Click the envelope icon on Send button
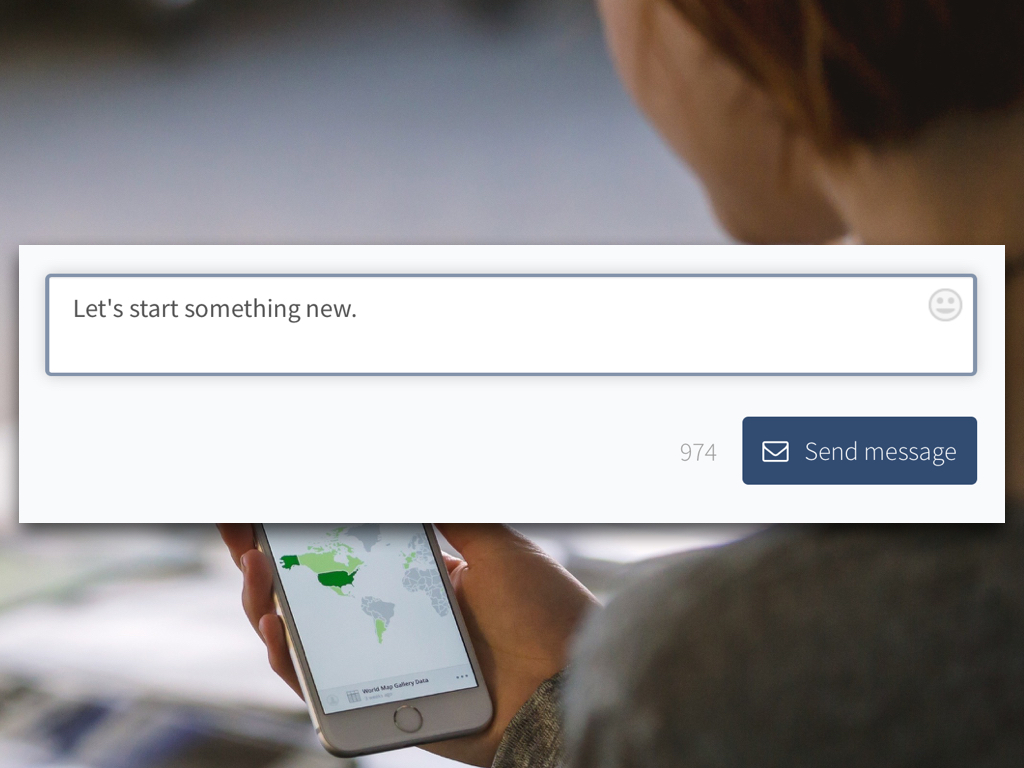Viewport: 1024px width, 768px height. (775, 451)
